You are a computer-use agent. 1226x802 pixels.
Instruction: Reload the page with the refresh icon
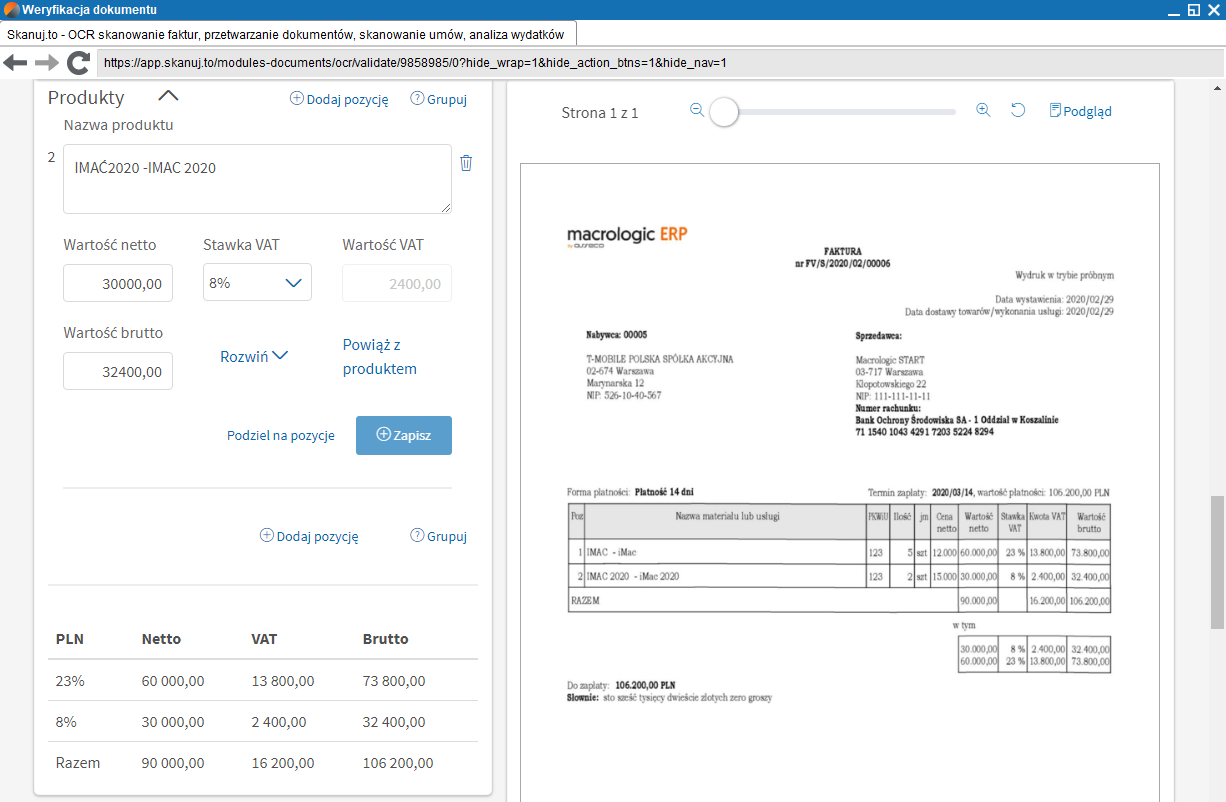coord(78,63)
